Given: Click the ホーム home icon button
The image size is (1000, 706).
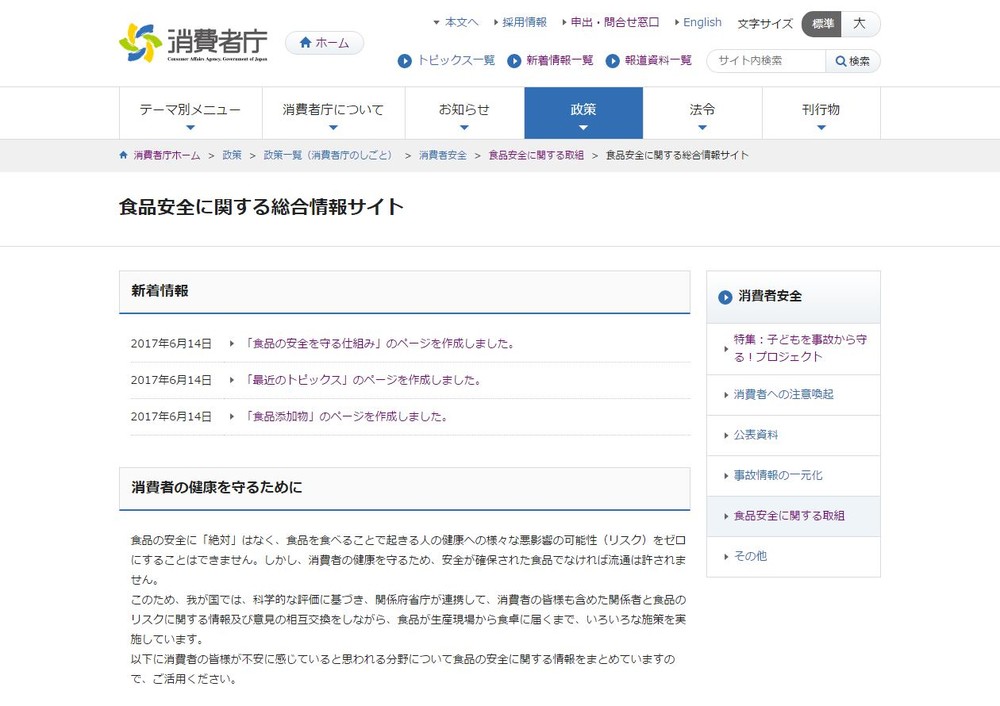Looking at the screenshot, I should (x=323, y=42).
